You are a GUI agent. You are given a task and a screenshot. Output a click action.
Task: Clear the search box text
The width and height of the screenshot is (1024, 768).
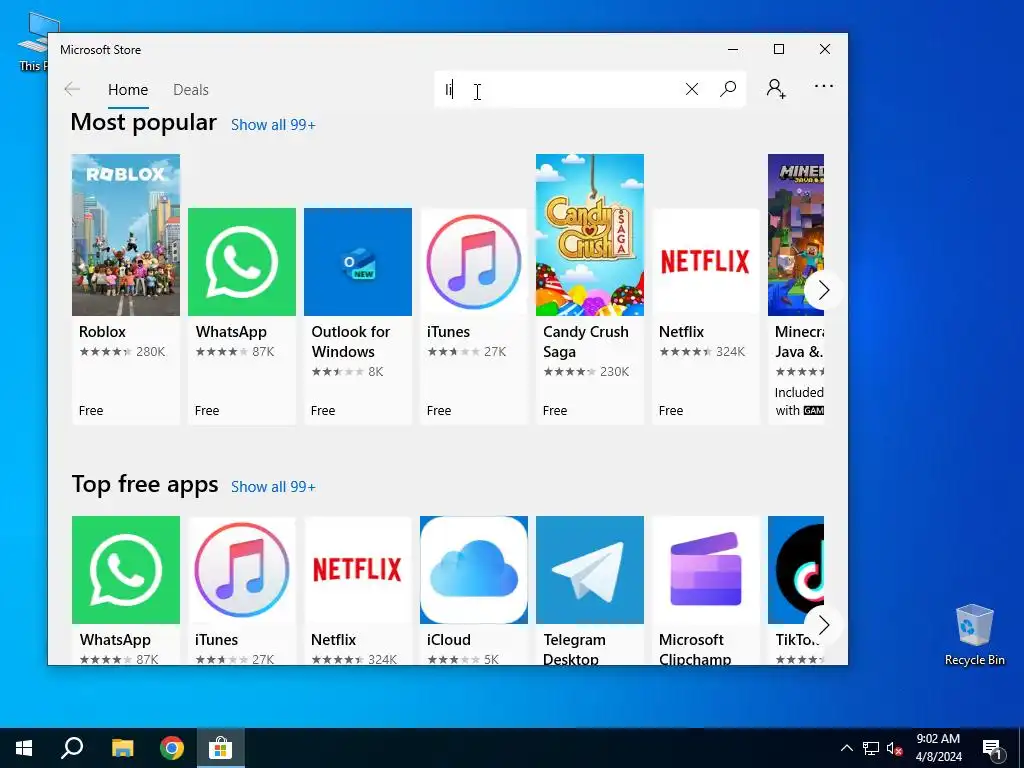tap(692, 89)
